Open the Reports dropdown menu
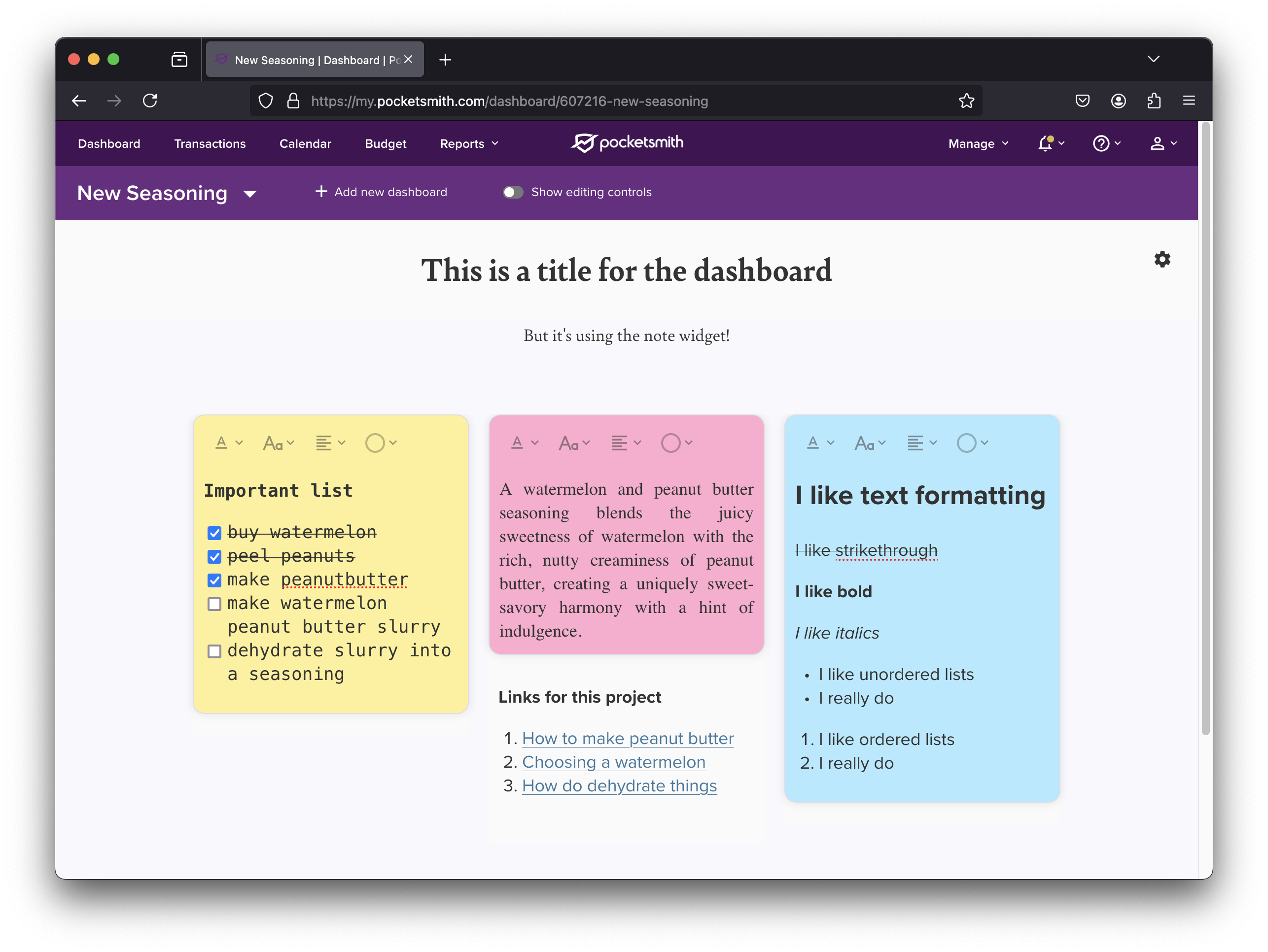 click(x=468, y=144)
